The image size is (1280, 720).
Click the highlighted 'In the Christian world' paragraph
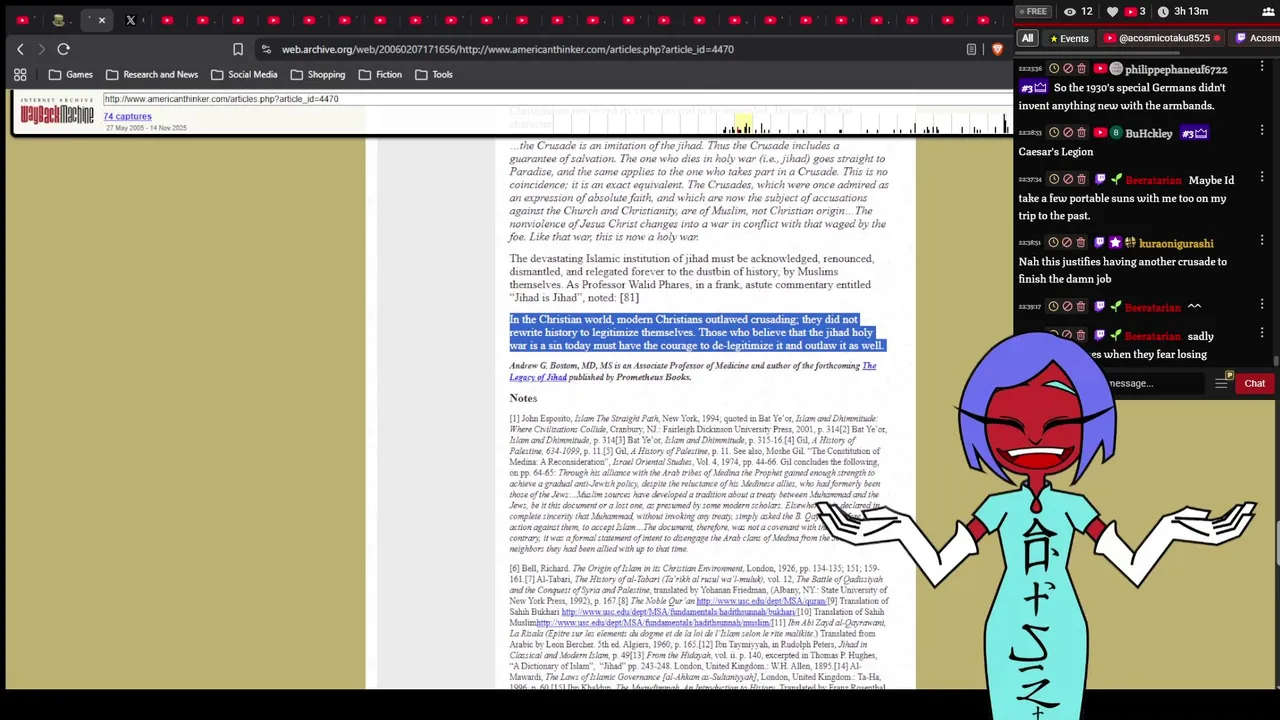click(x=696, y=332)
